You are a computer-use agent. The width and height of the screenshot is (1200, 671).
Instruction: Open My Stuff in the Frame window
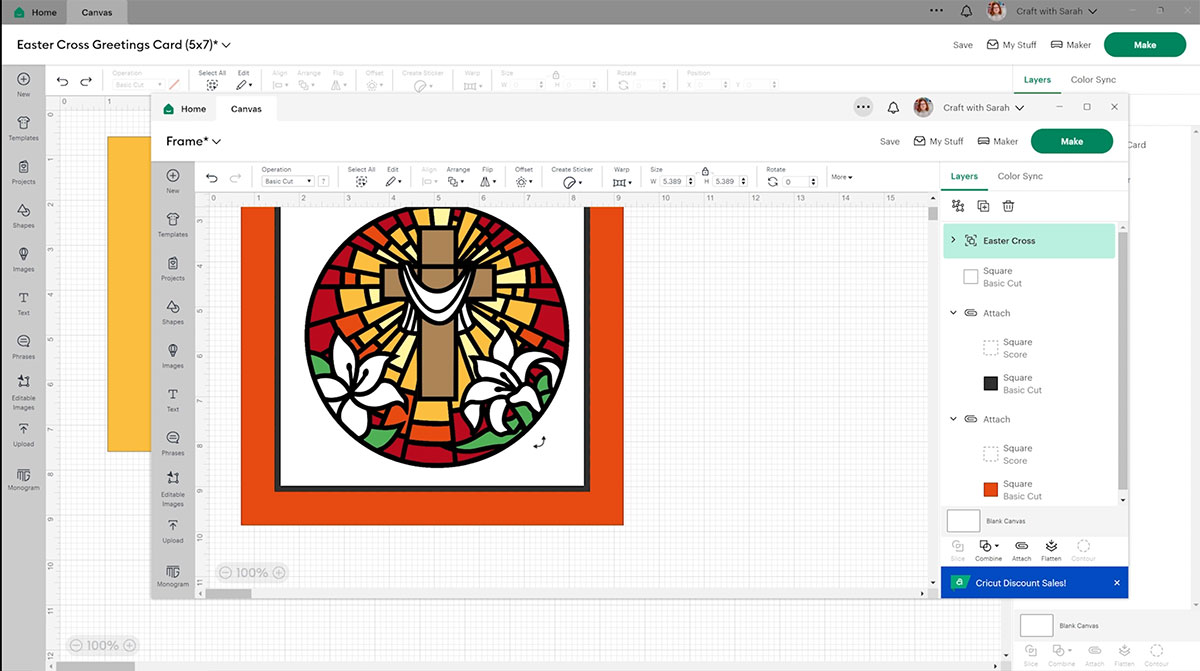coord(939,141)
